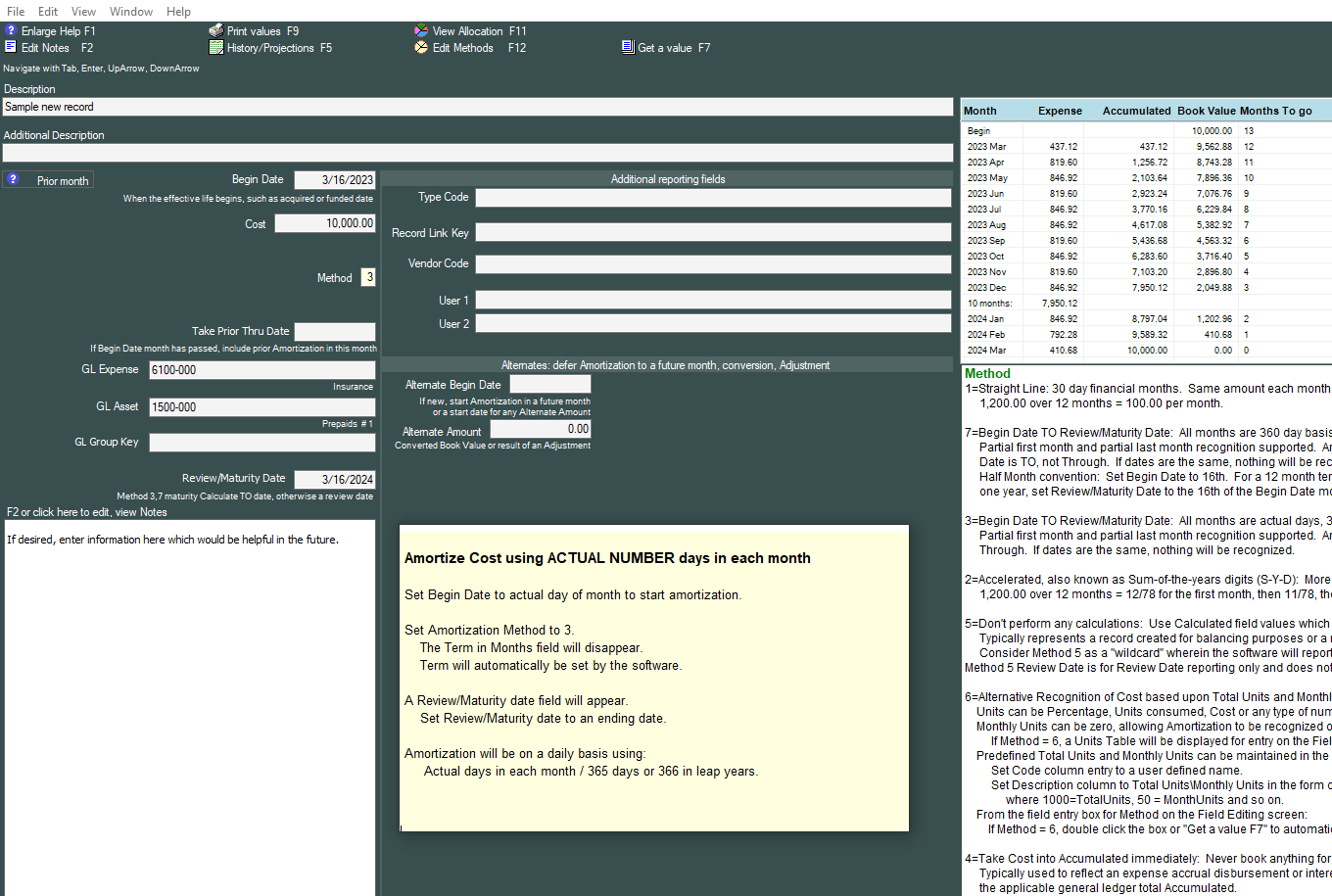Click the View Allocation icon

(x=421, y=30)
